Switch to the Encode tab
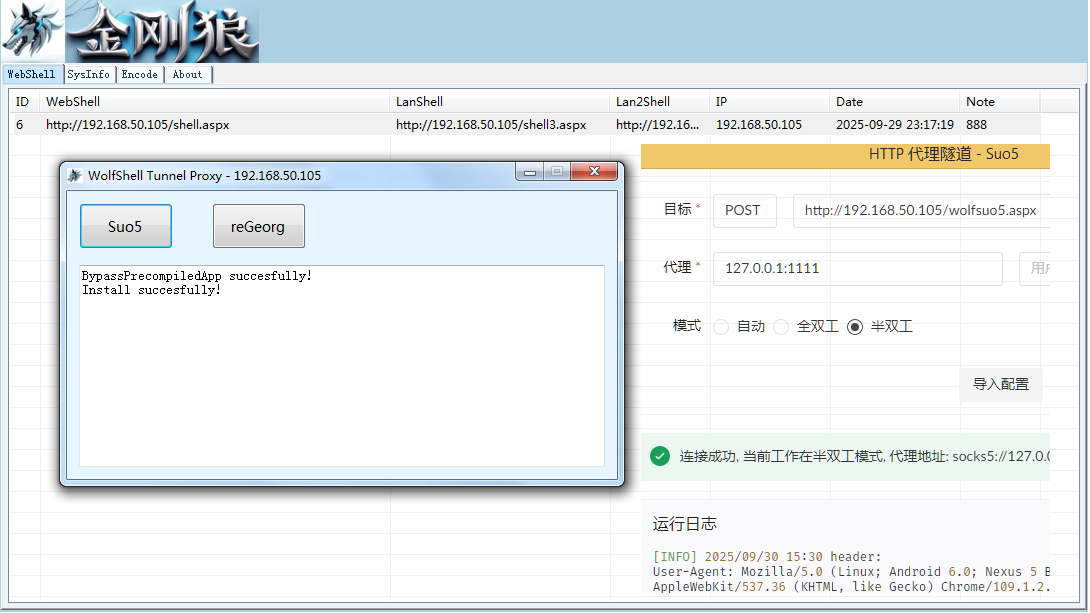Image resolution: width=1090 pixels, height=613 pixels. pos(140,74)
